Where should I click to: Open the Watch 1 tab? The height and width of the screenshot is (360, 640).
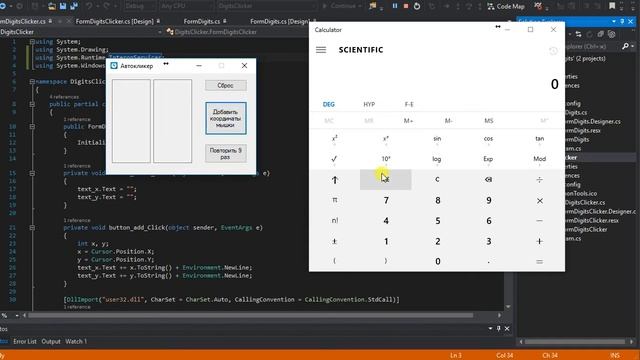tap(76, 341)
